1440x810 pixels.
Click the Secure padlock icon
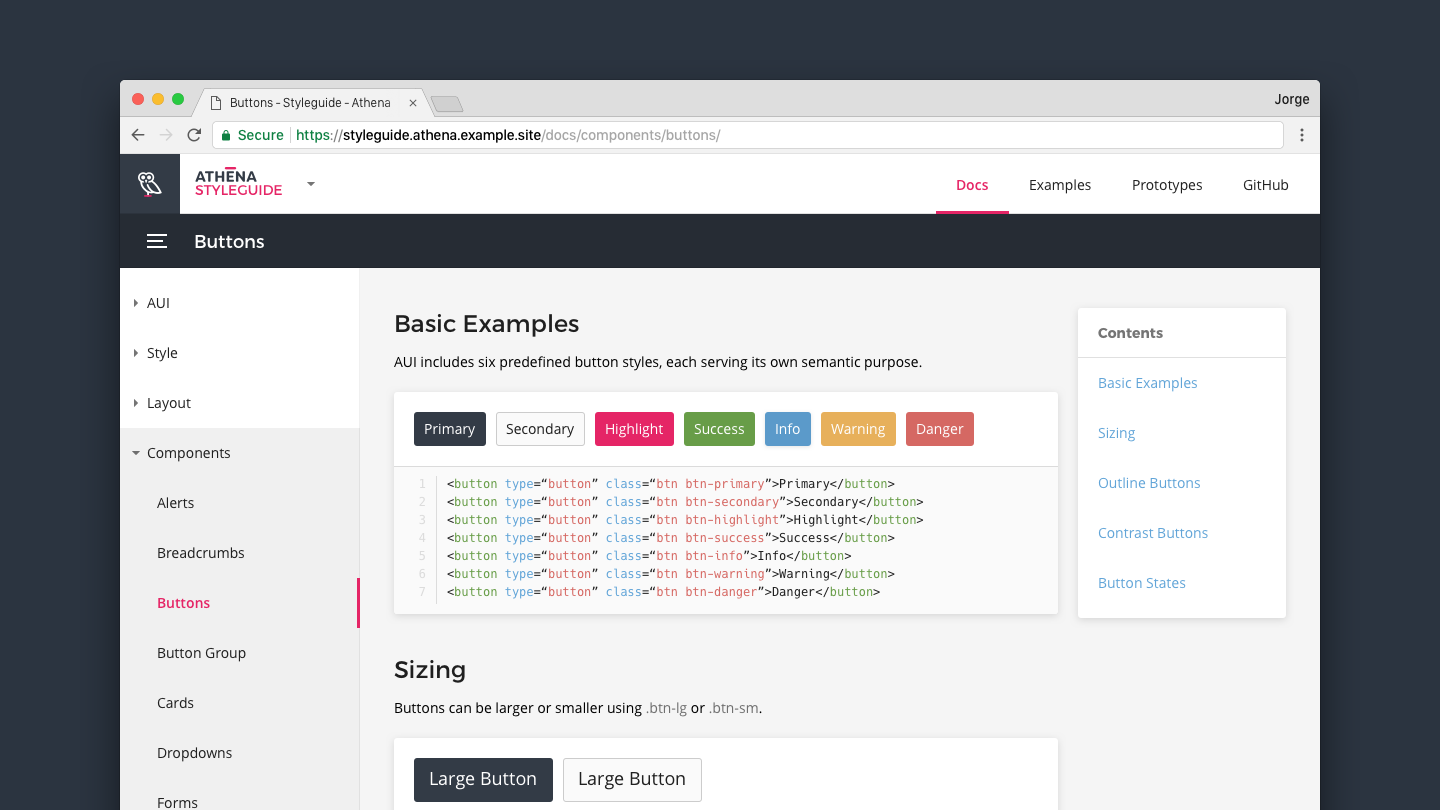click(226, 135)
